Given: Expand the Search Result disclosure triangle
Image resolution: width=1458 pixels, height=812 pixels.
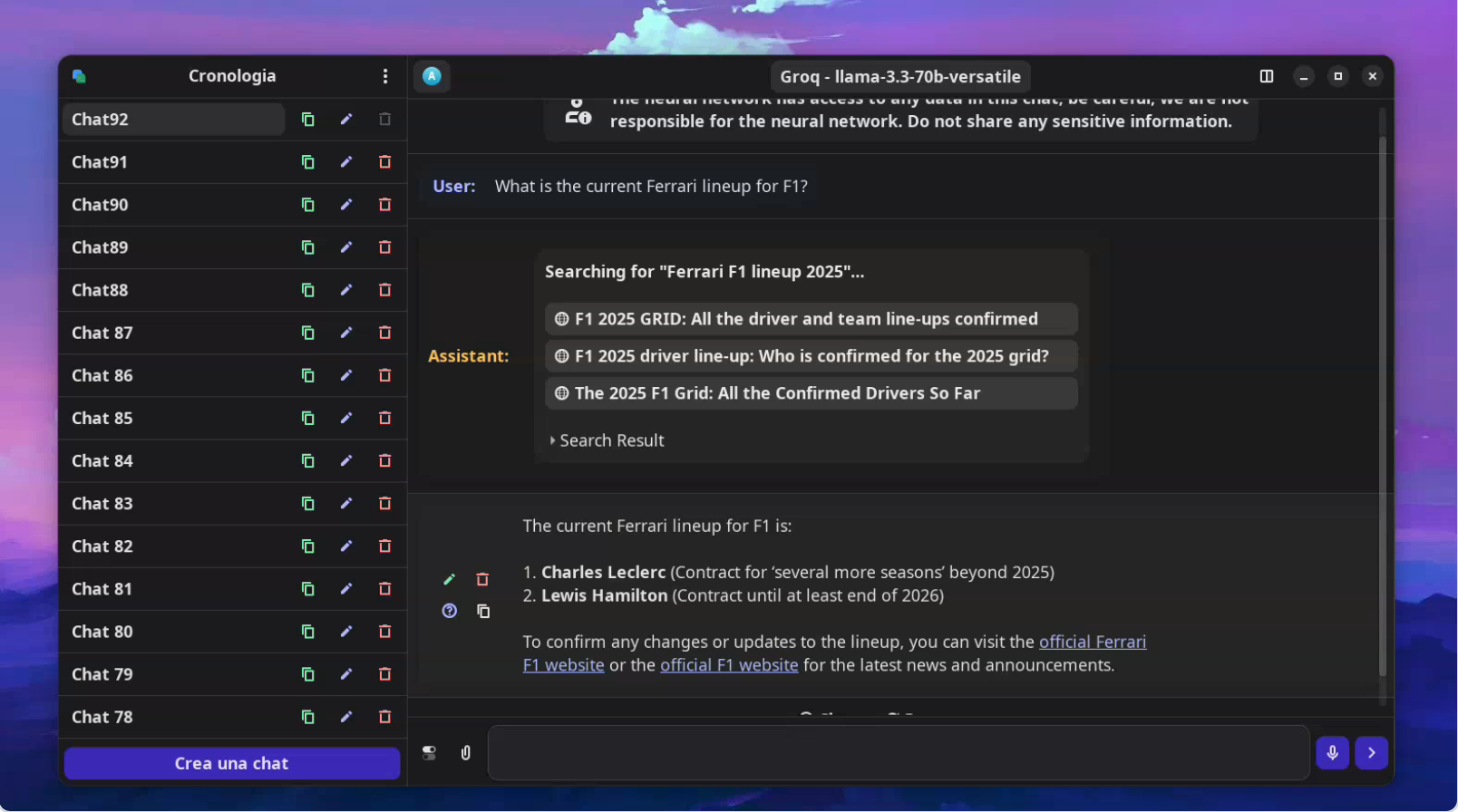Looking at the screenshot, I should coord(552,440).
